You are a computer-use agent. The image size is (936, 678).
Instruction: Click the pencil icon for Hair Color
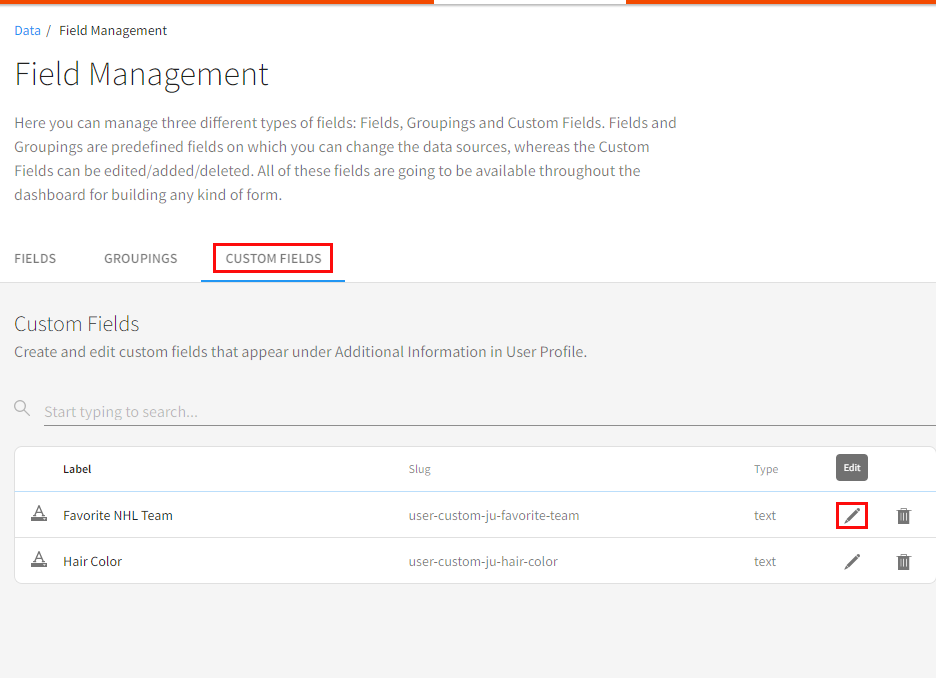click(852, 562)
